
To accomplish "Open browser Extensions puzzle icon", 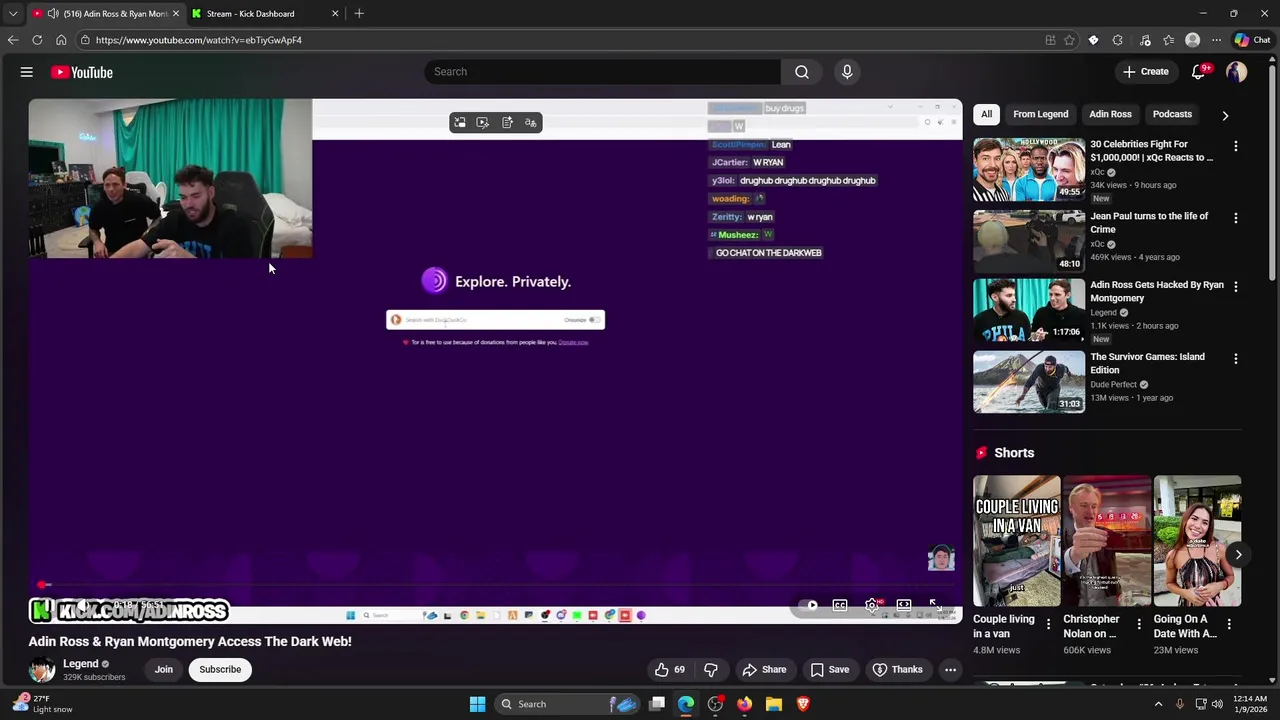I will point(1117,40).
